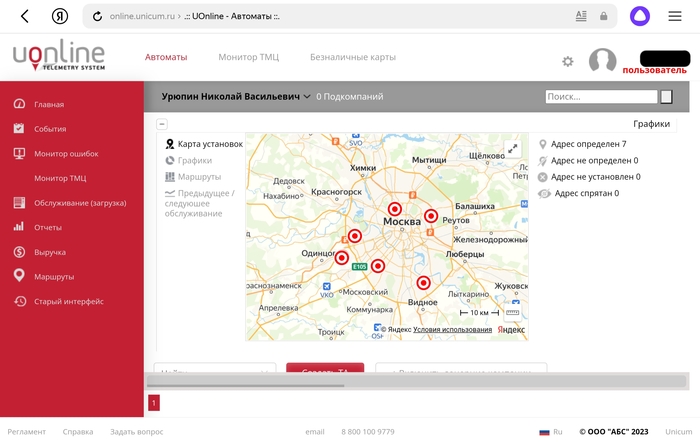This screenshot has height=442, width=700.
Task: Collapse the map panel with minus button
Action: pyautogui.click(x=162, y=124)
